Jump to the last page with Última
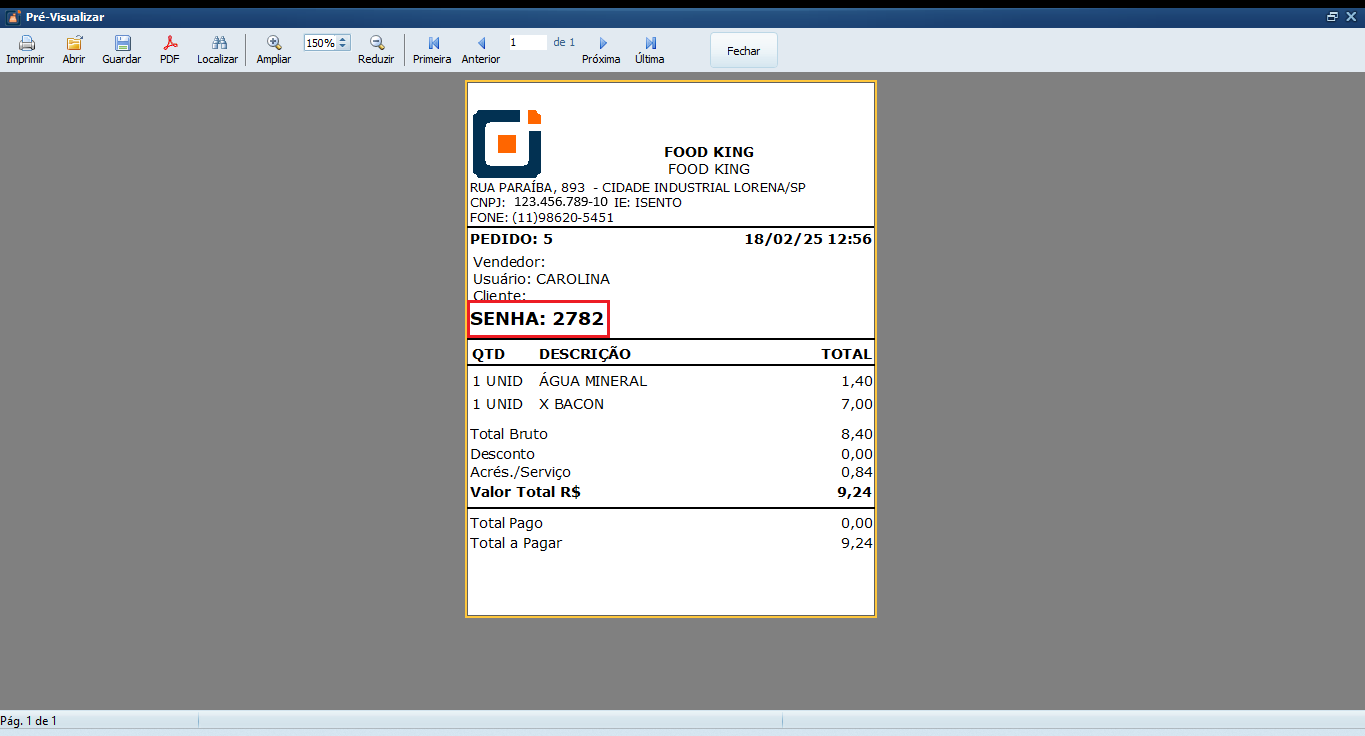Image resolution: width=1365 pixels, height=736 pixels. [x=650, y=44]
